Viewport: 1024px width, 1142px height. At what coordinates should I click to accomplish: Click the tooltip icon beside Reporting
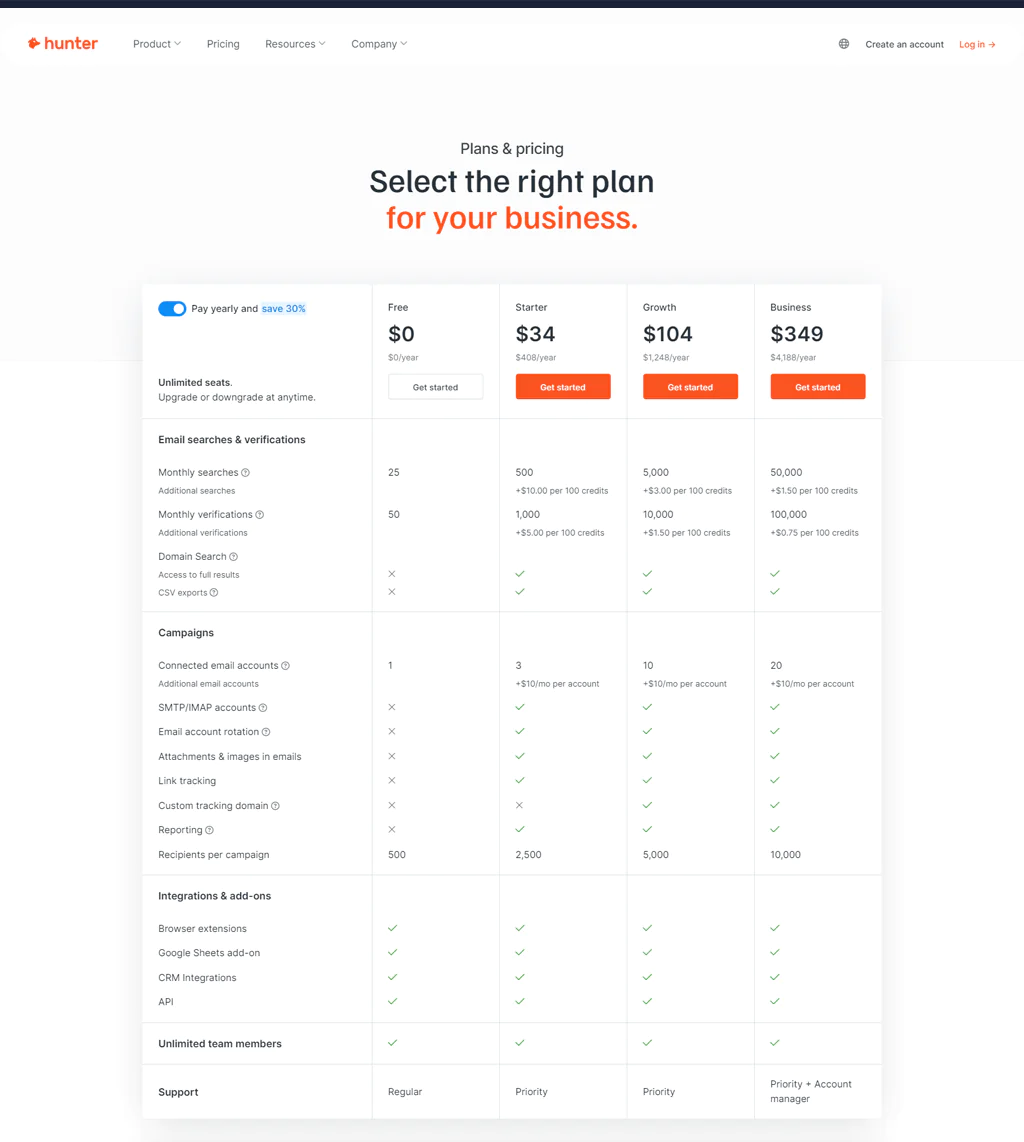coord(211,829)
